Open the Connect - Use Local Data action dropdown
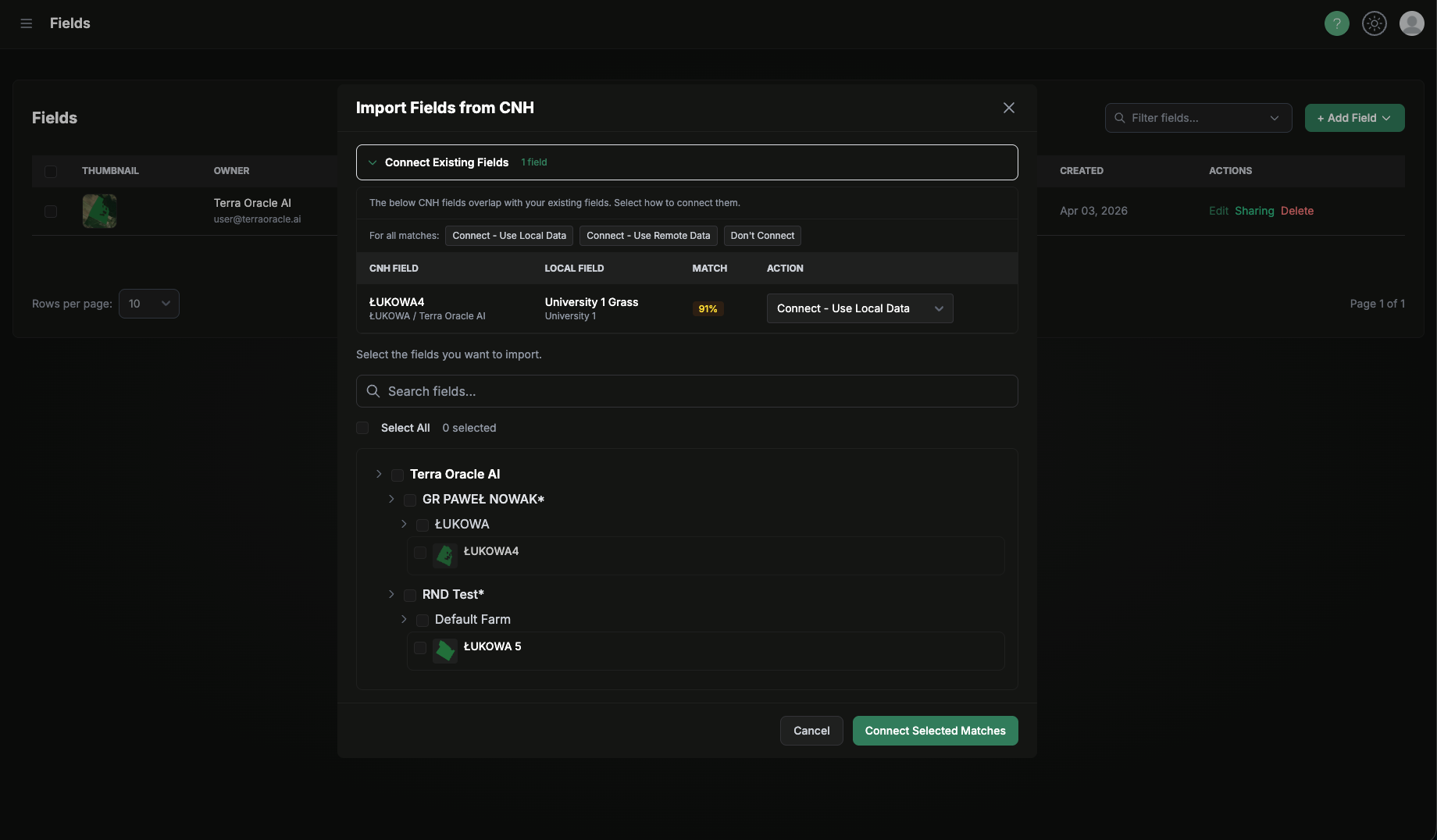The image size is (1437, 840). [x=859, y=308]
